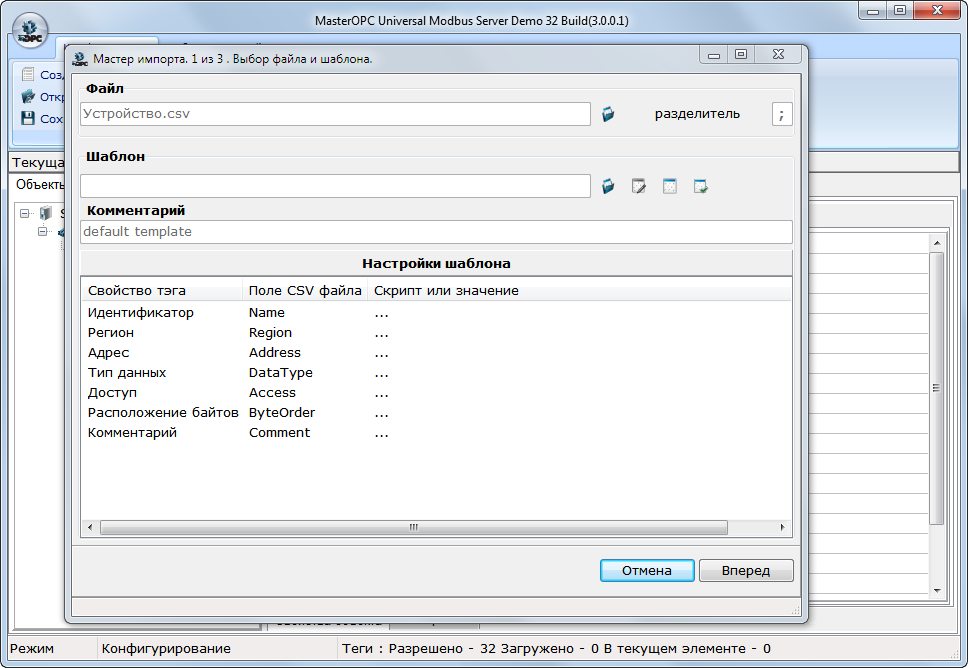Image resolution: width=968 pixels, height=668 pixels.
Task: Maximize the import wizard dialog
Action: [x=741, y=54]
